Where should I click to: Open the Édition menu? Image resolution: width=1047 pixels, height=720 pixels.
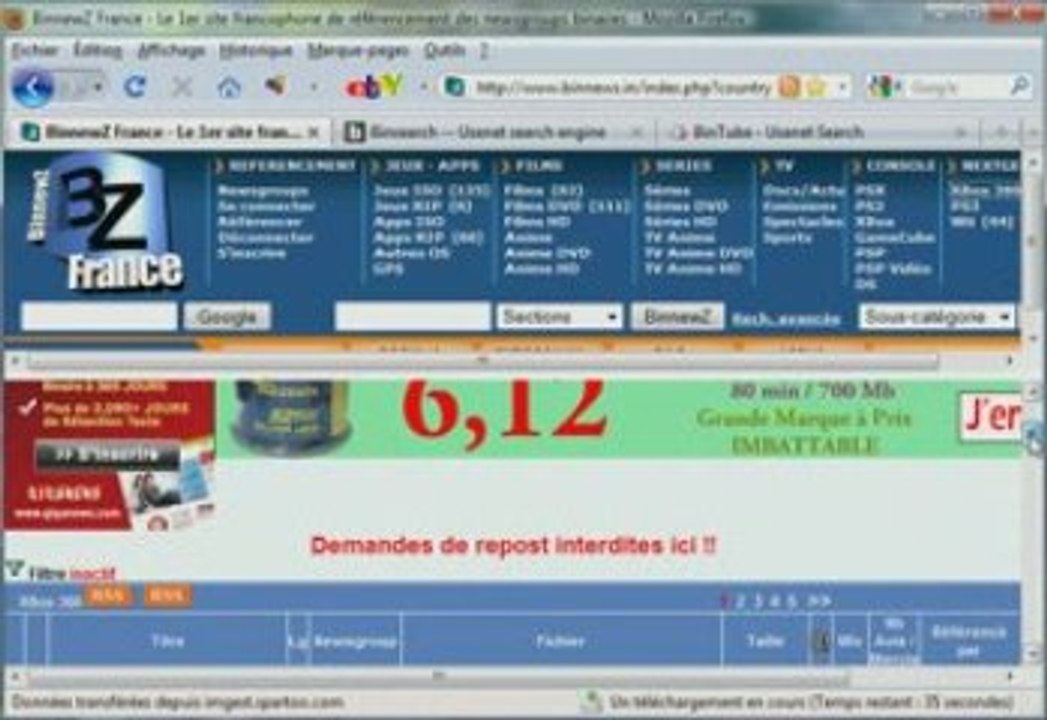coord(97,50)
